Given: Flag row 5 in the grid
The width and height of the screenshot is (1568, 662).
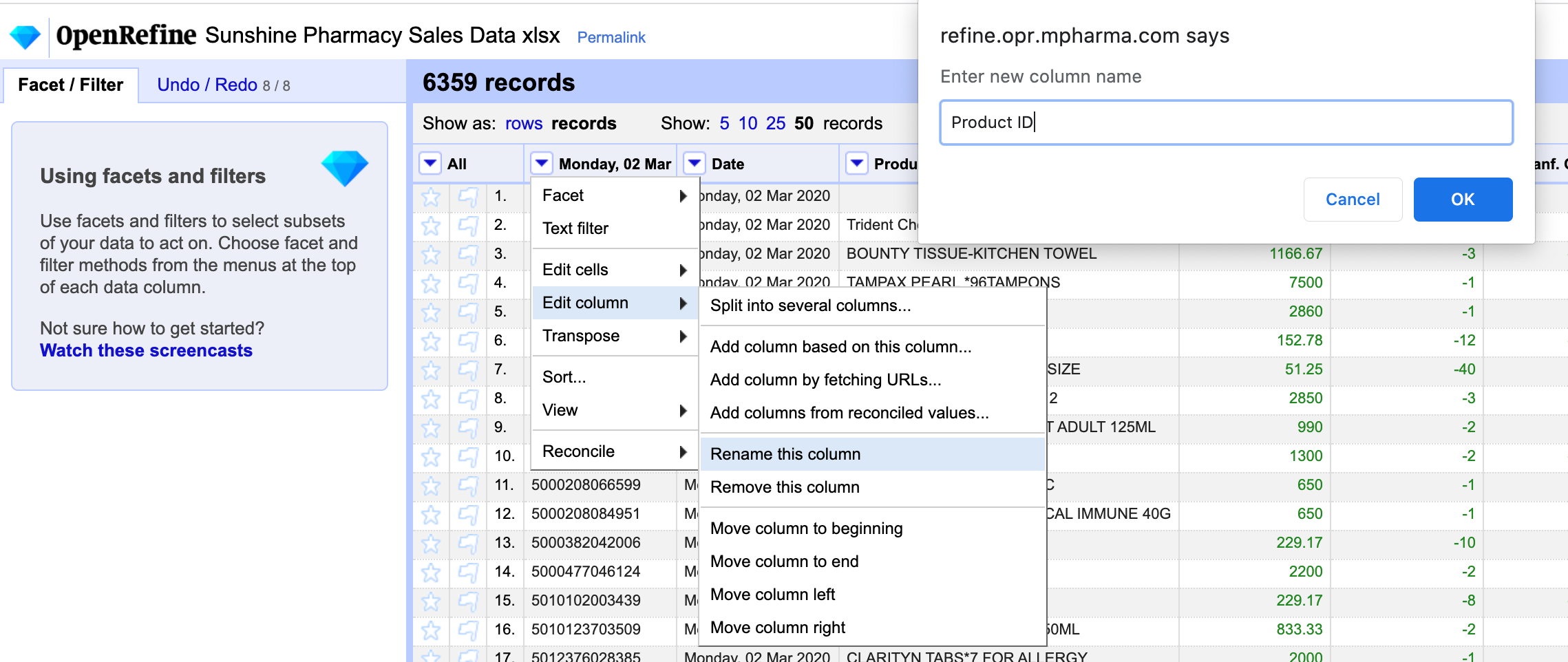Looking at the screenshot, I should (468, 312).
